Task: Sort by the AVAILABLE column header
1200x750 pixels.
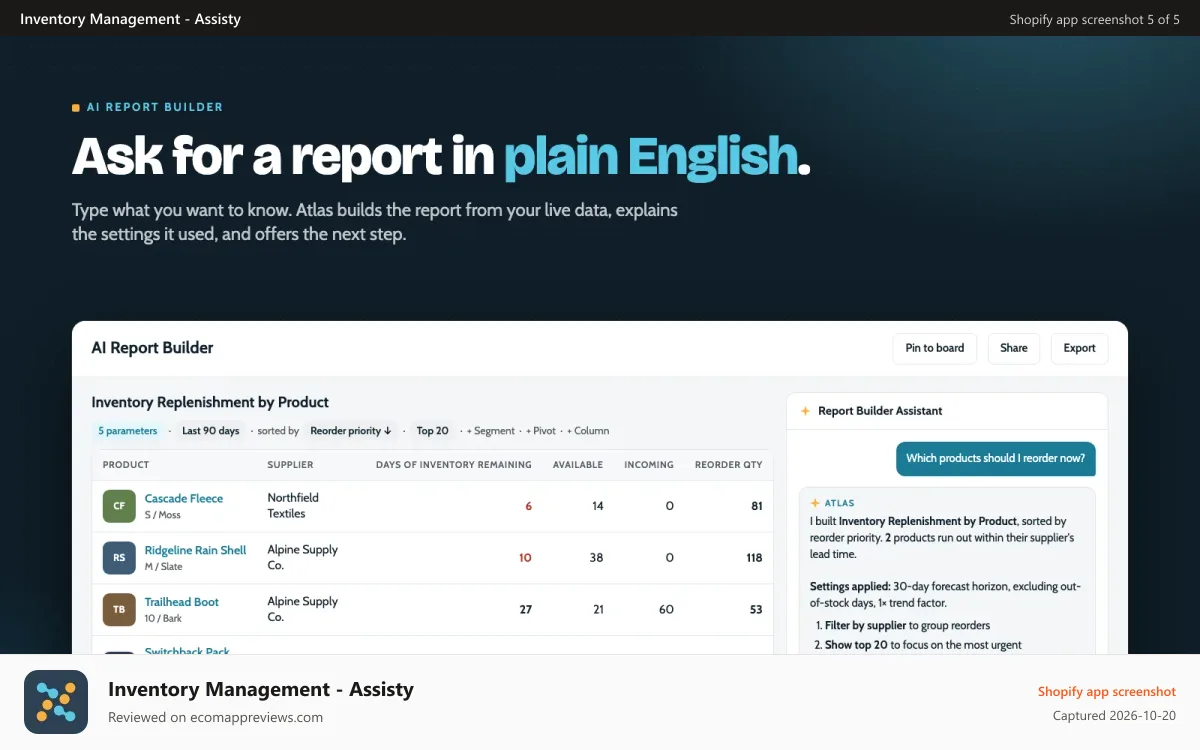Action: 578,465
